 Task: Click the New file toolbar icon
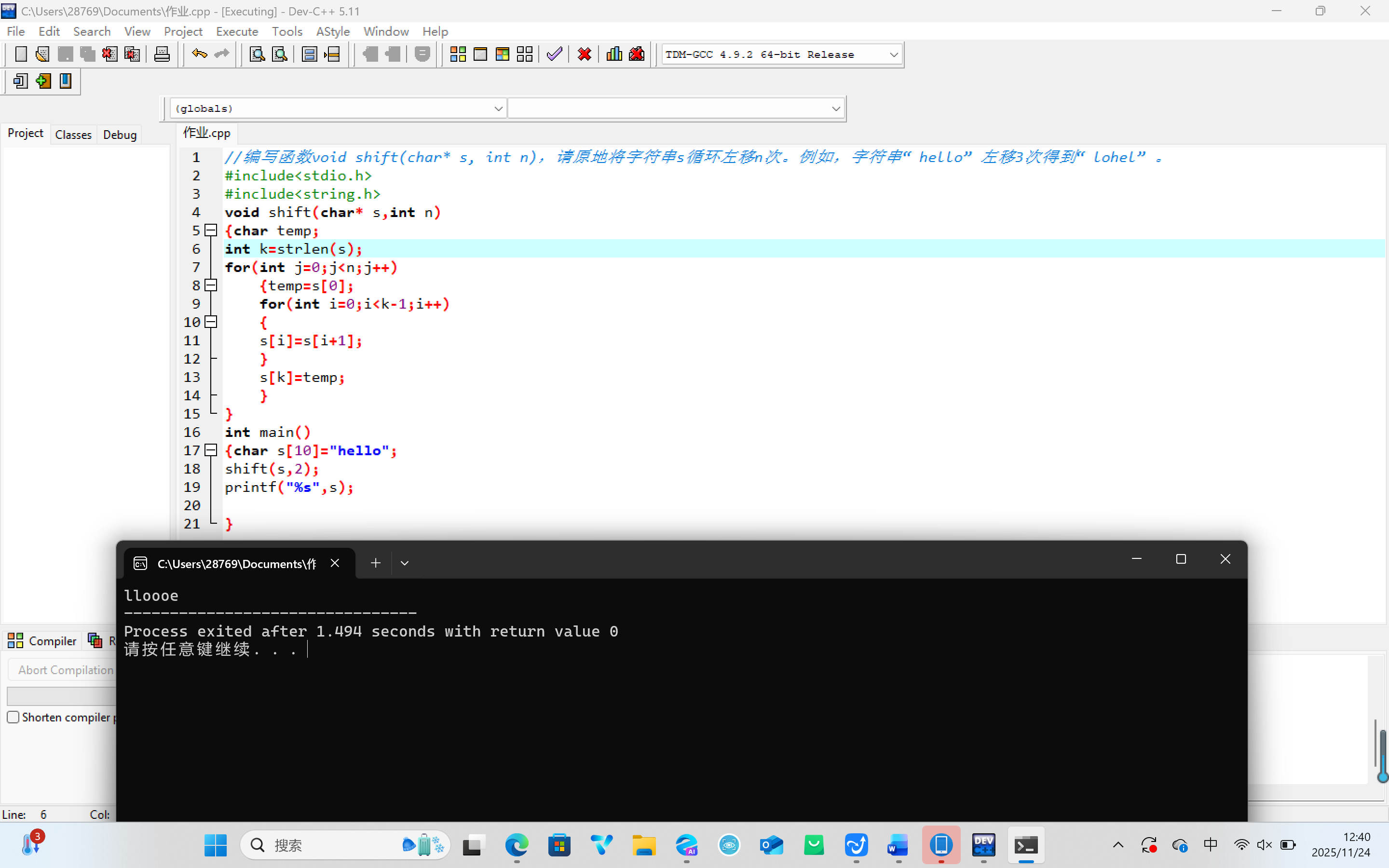[21, 54]
